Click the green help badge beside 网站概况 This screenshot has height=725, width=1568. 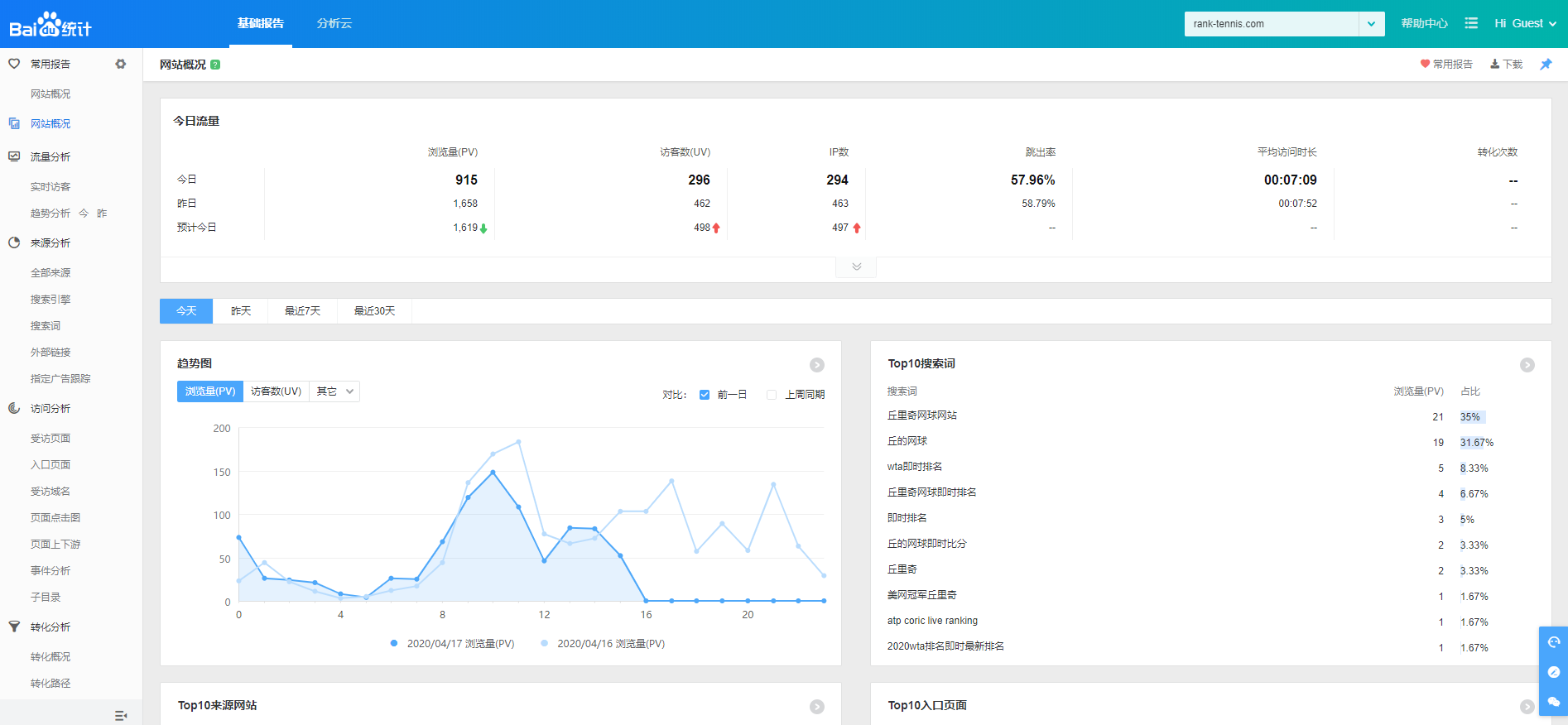coord(215,65)
